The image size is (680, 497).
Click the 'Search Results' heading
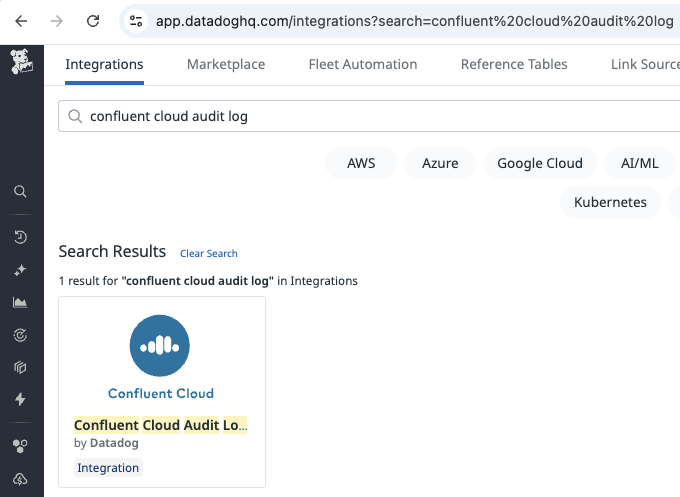coord(112,252)
